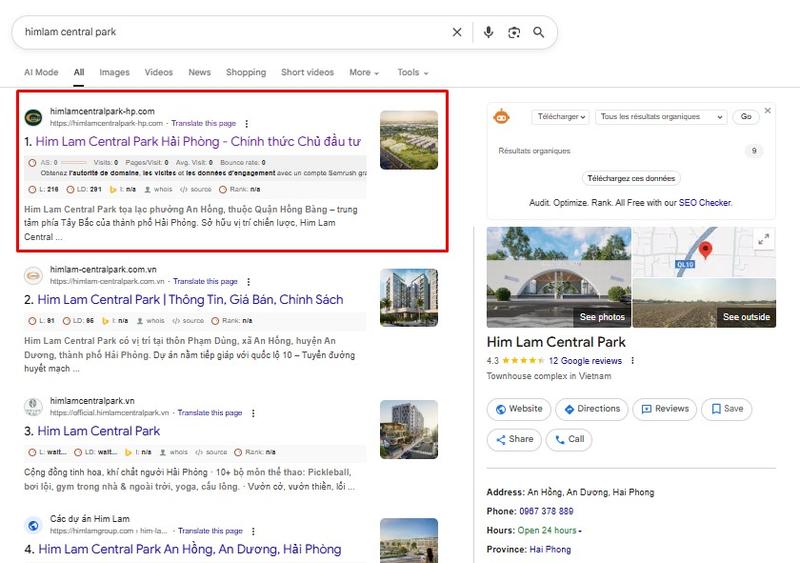Open result 3 Him Lam Central Park title
The image size is (800, 563).
[x=98, y=431]
